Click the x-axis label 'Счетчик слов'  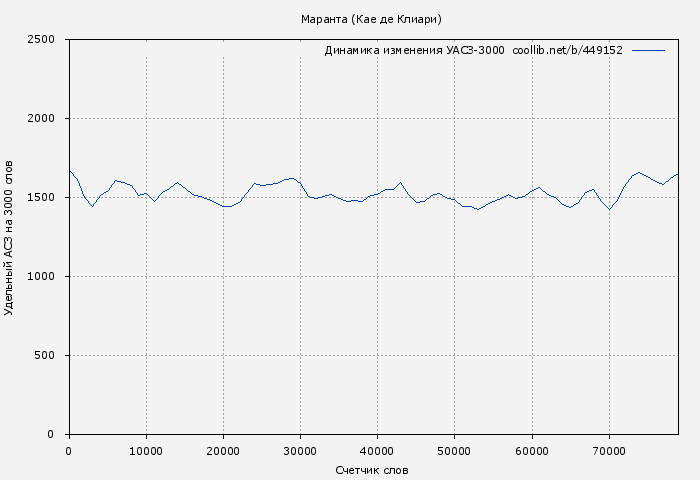[372, 470]
